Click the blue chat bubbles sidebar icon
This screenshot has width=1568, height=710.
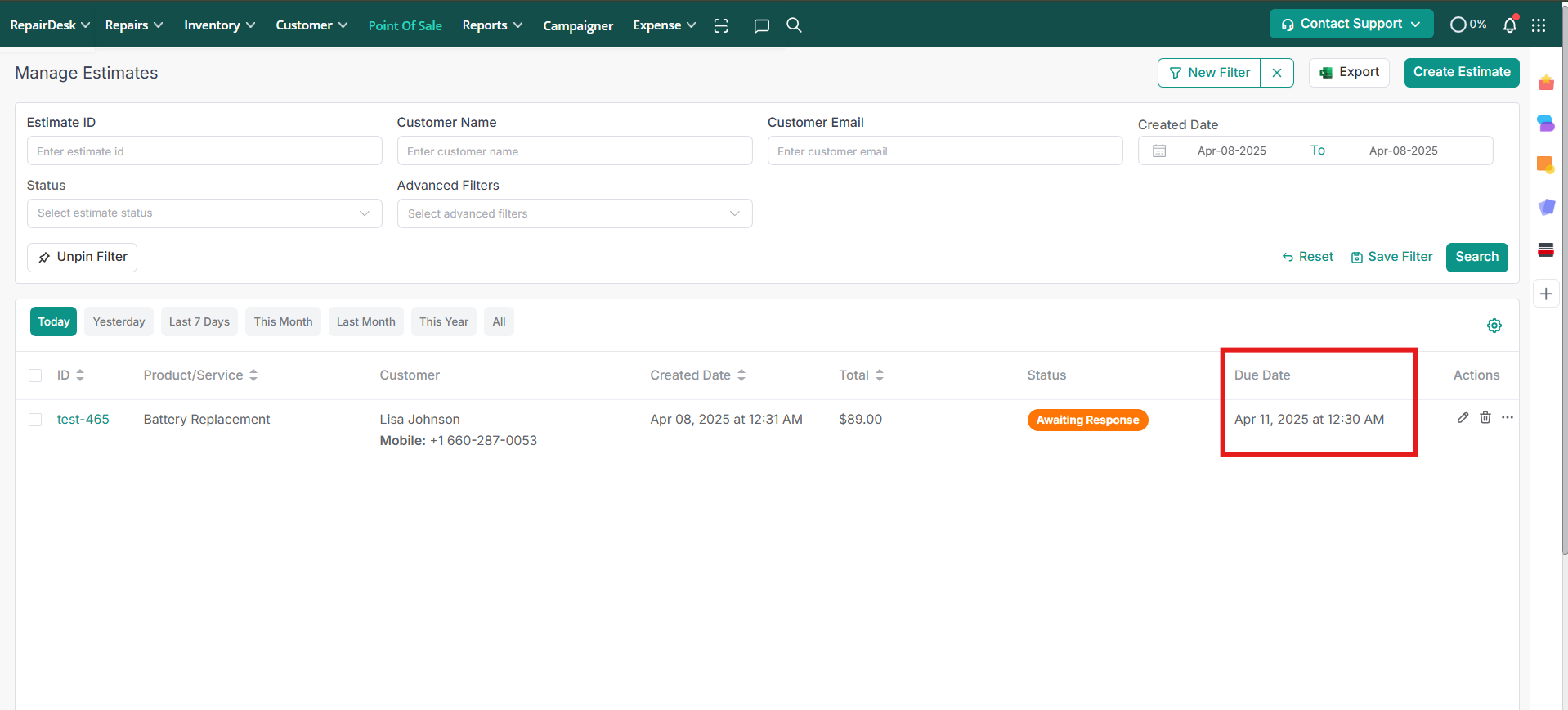(x=1546, y=124)
